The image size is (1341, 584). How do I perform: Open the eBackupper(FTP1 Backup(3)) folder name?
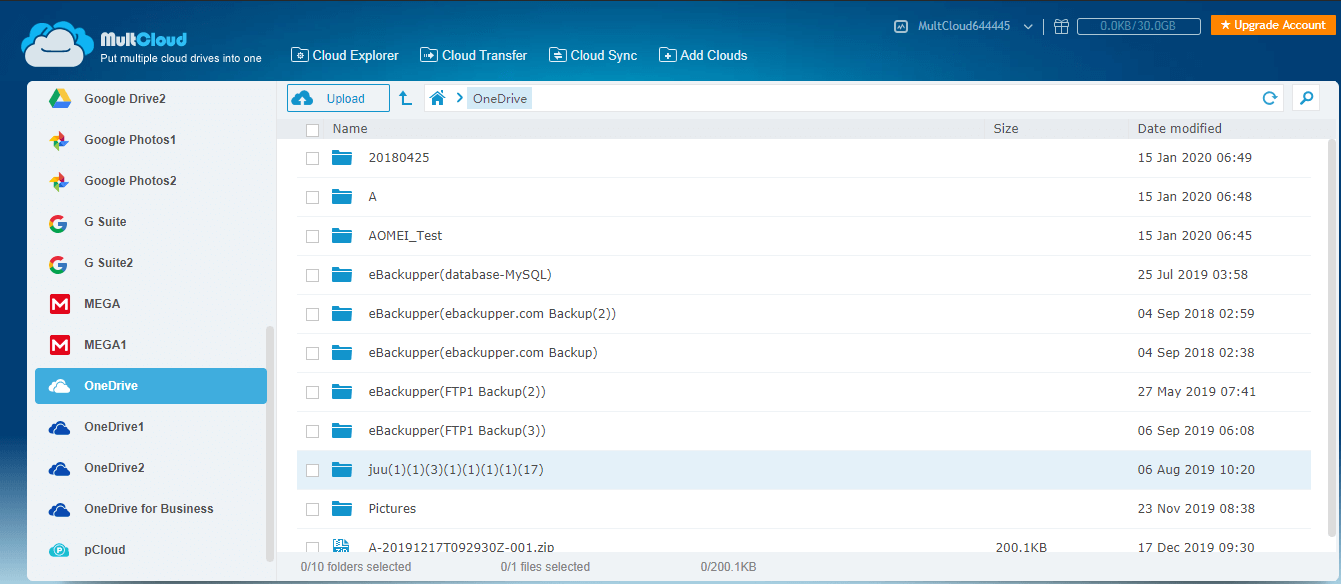pyautogui.click(x=457, y=431)
